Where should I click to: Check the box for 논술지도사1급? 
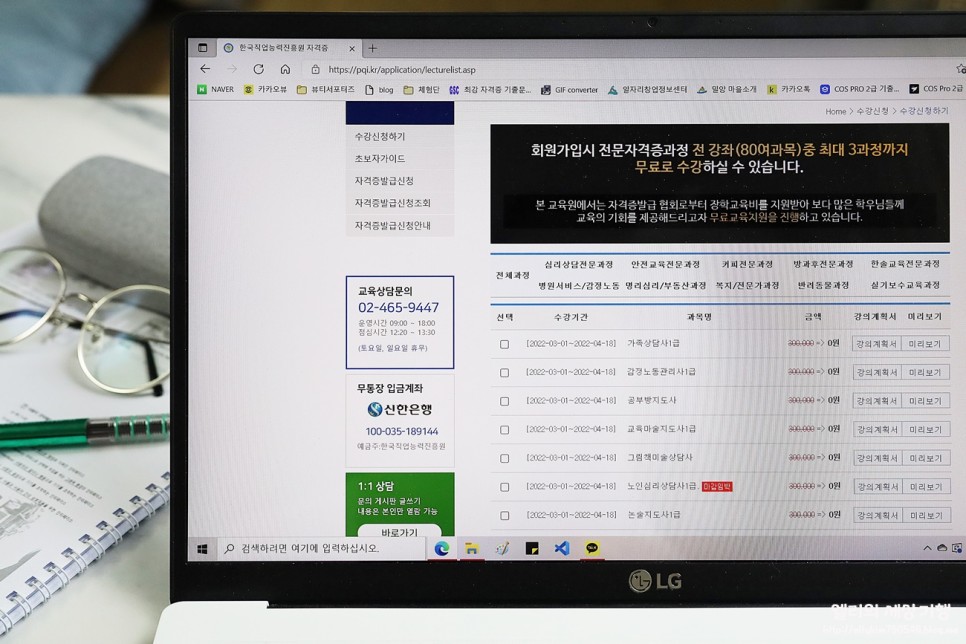pyautogui.click(x=505, y=515)
